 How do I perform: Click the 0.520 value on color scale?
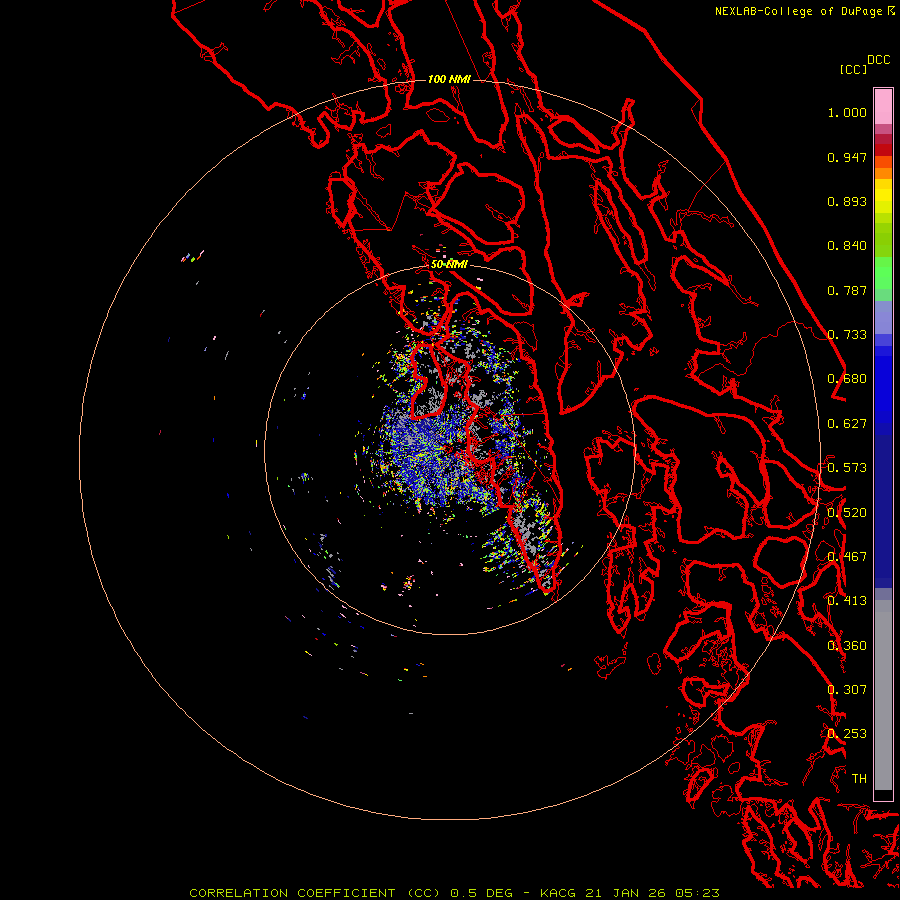(847, 513)
